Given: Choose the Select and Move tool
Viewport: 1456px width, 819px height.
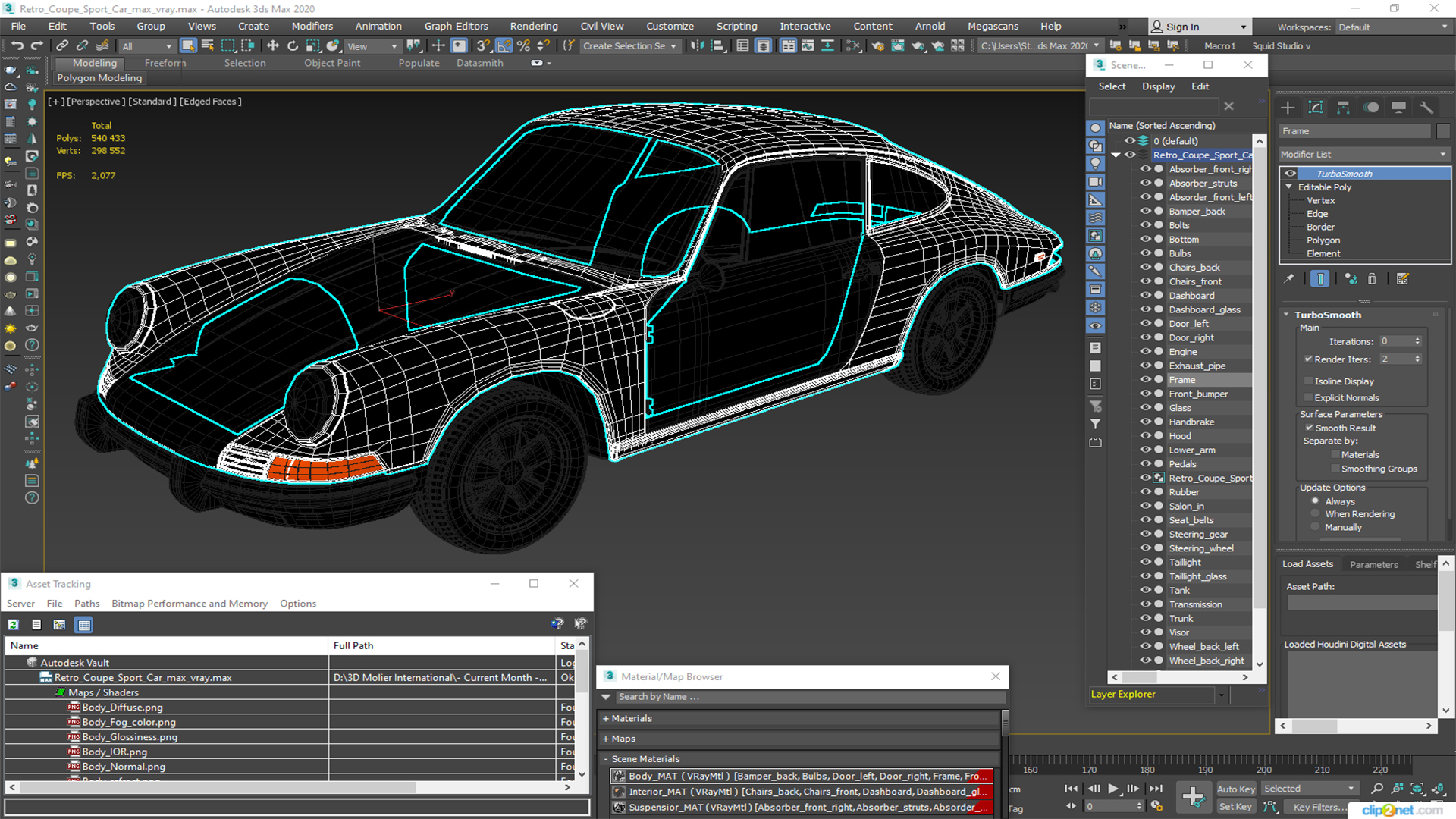Looking at the screenshot, I should (273, 45).
